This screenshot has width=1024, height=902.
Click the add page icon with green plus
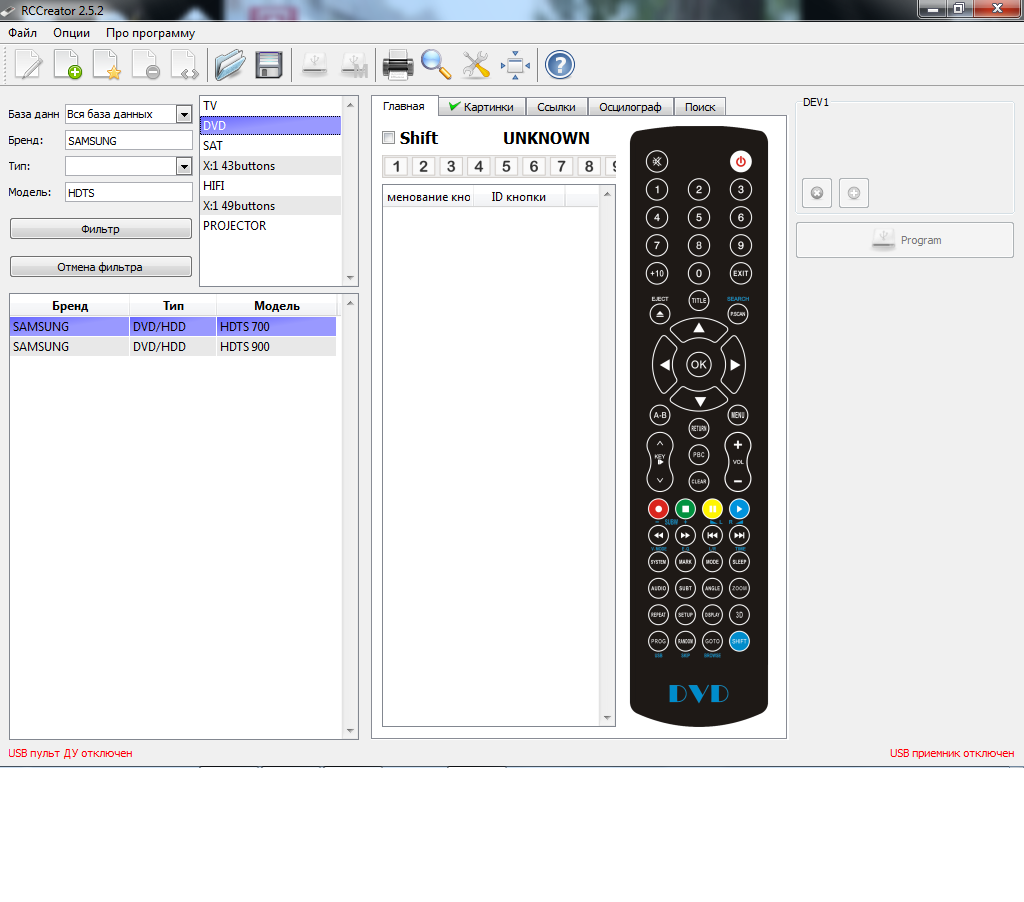[x=68, y=66]
